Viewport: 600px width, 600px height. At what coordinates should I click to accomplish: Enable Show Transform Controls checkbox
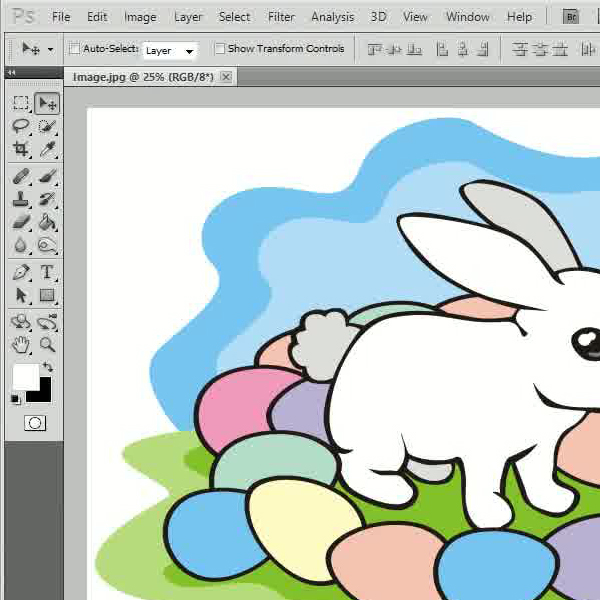220,49
